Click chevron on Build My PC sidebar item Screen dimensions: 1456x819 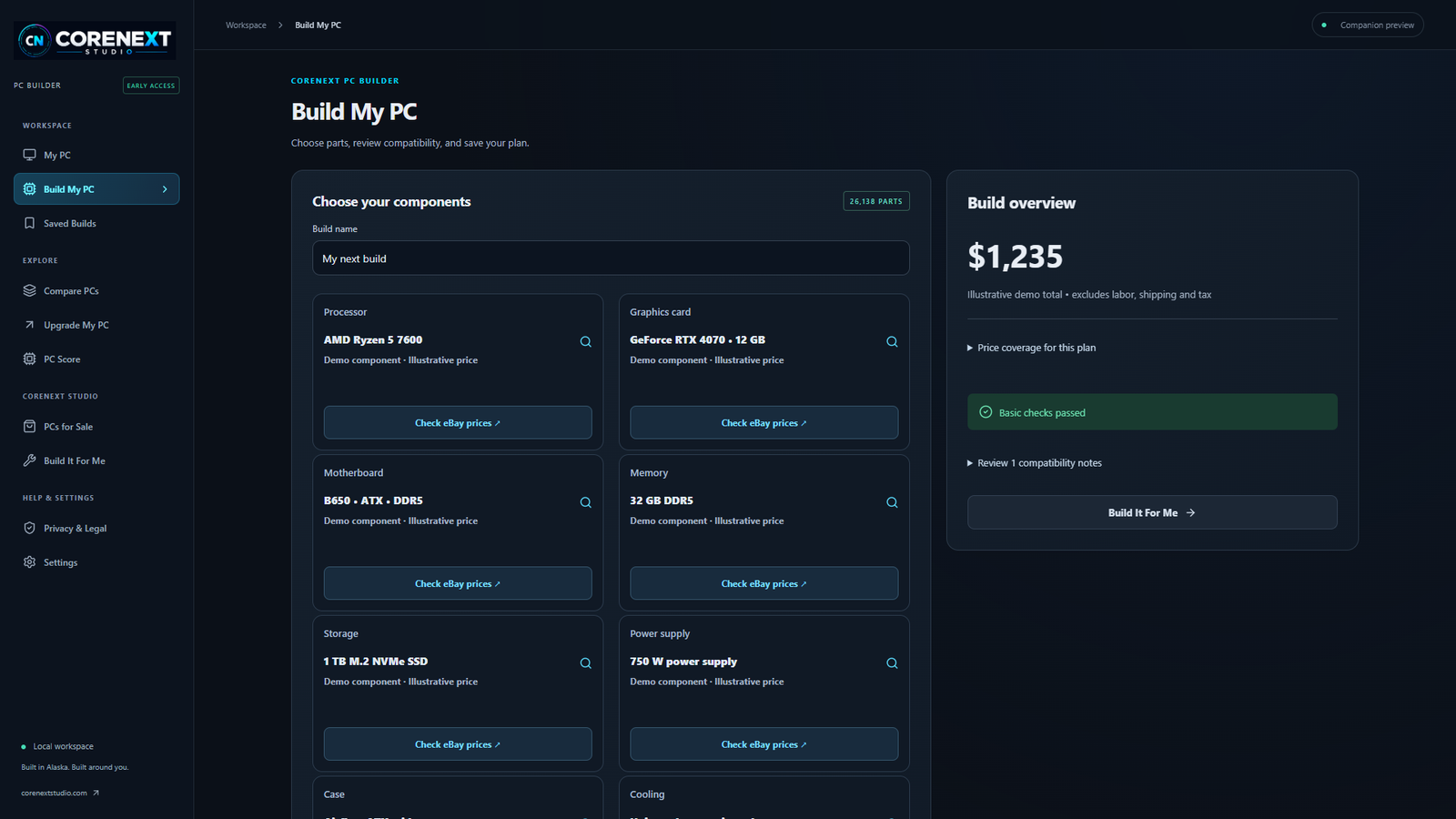tap(165, 189)
